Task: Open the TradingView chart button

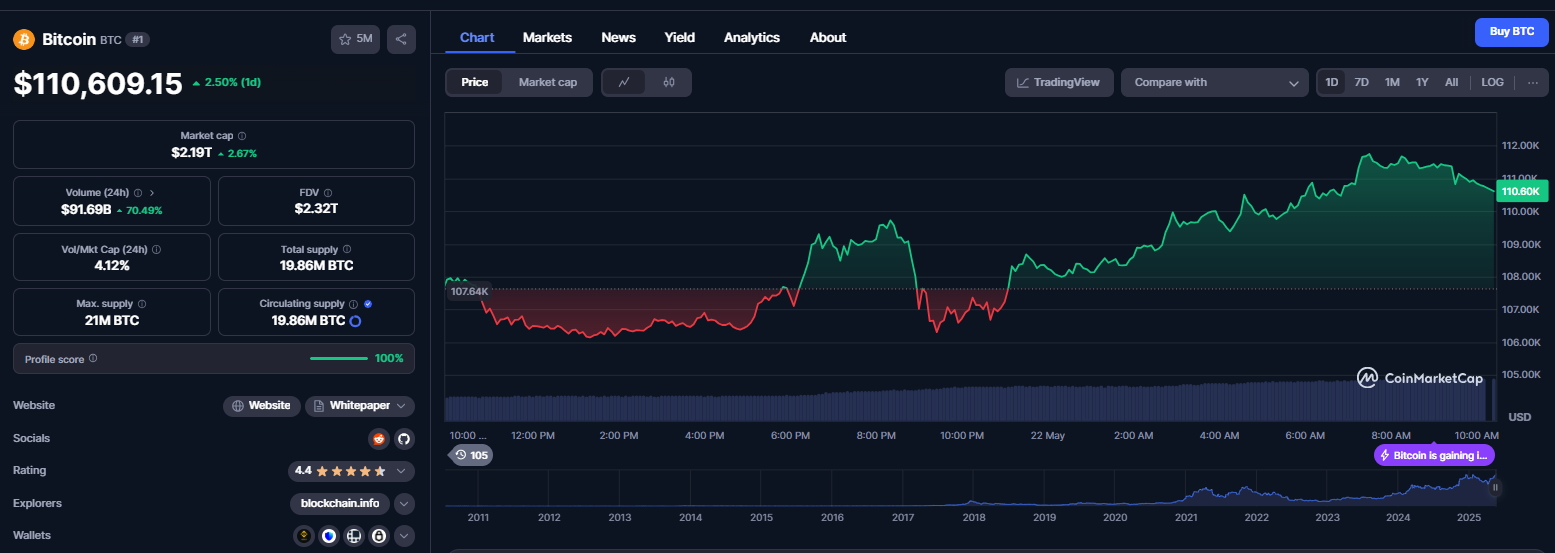Action: [x=1059, y=82]
